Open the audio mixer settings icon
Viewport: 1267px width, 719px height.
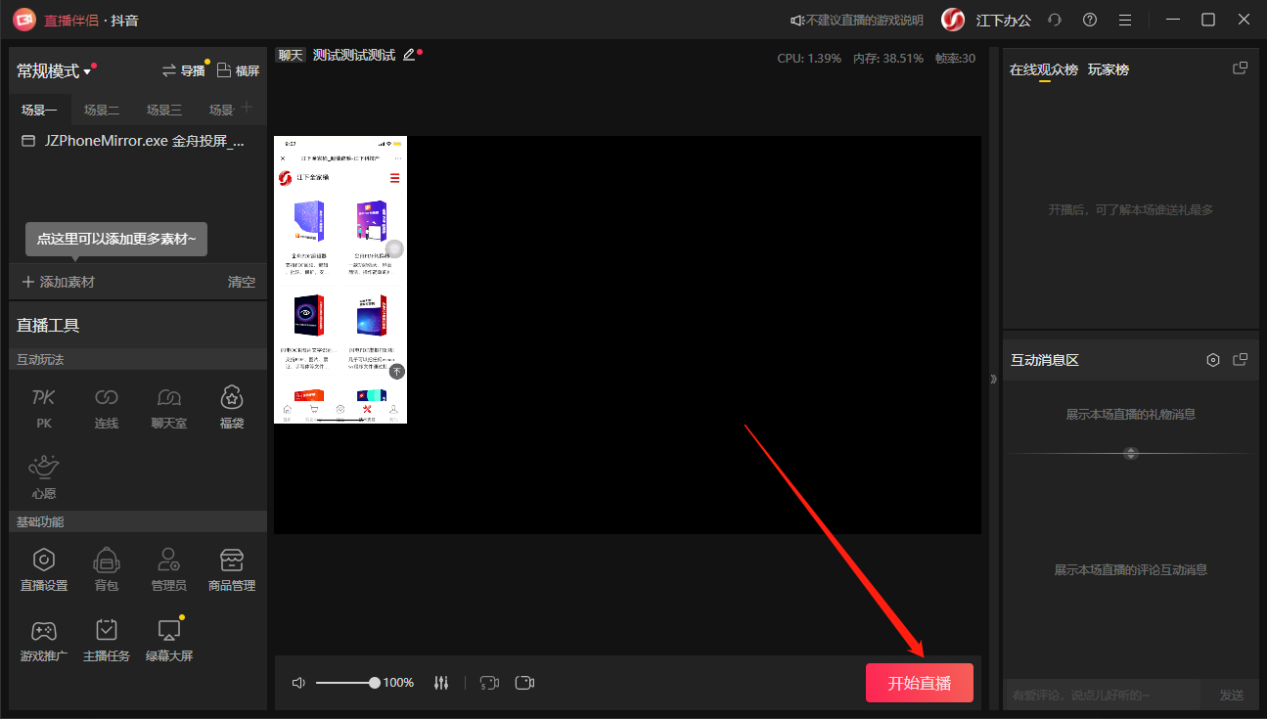(x=441, y=683)
